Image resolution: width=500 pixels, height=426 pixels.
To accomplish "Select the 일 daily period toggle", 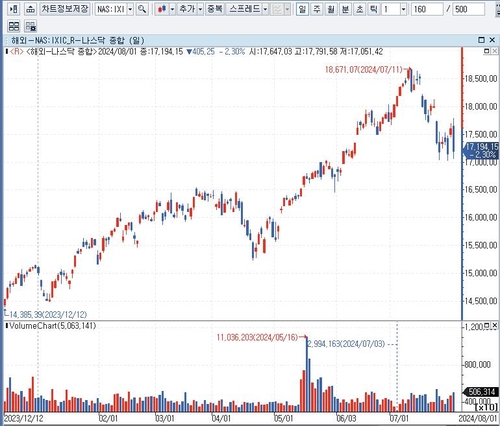I will tap(302, 9).
